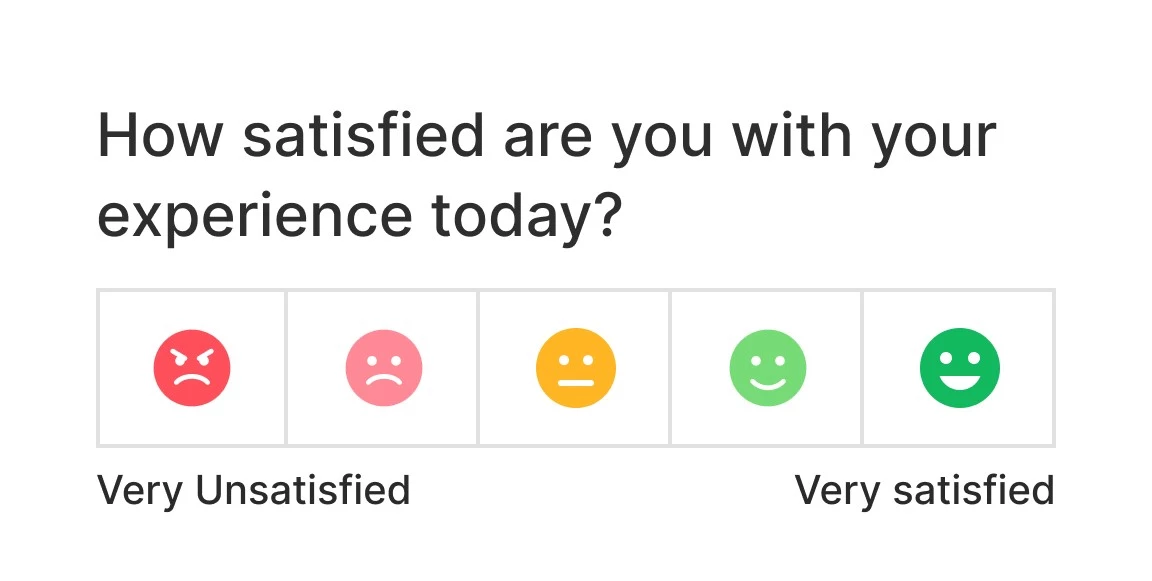Viewport: 1152px width, 581px height.
Task: Click the Very satisfied label
Action: tap(925, 489)
